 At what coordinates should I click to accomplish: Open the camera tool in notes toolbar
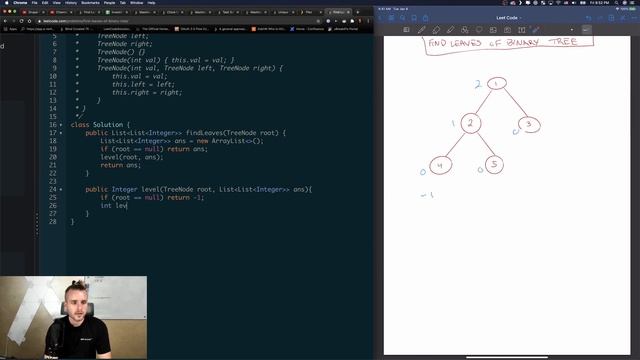(507, 30)
